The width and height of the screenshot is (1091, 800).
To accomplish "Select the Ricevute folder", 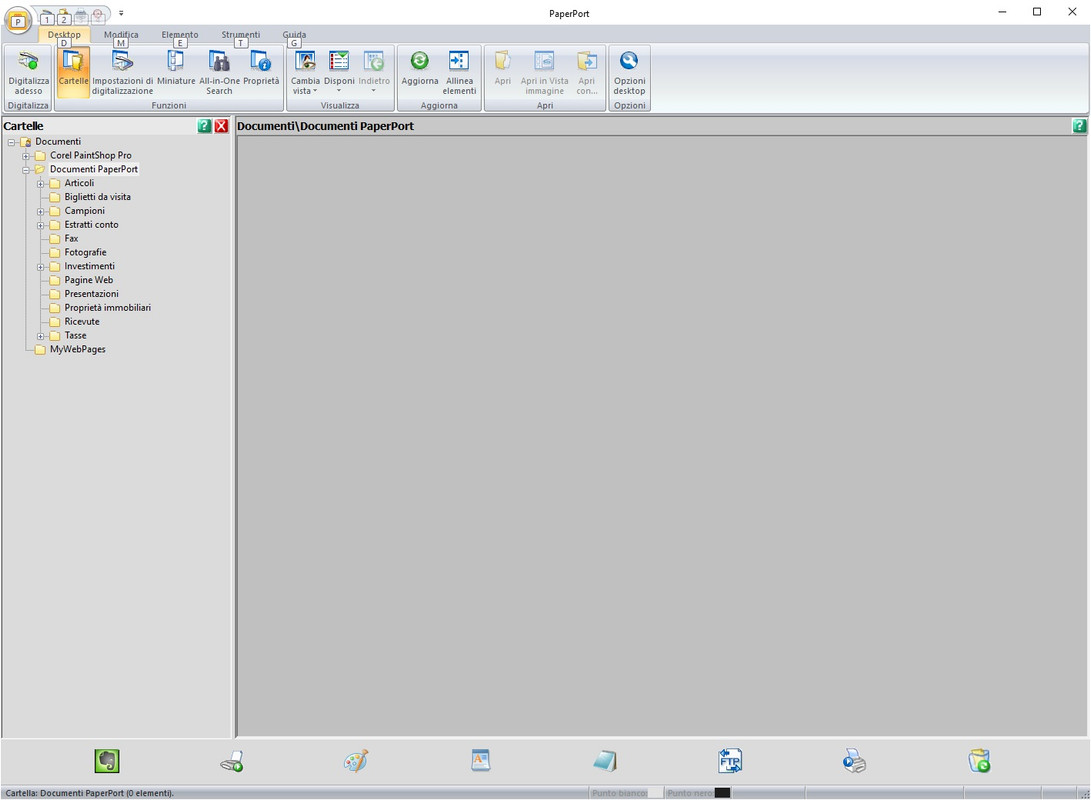I will tap(82, 321).
